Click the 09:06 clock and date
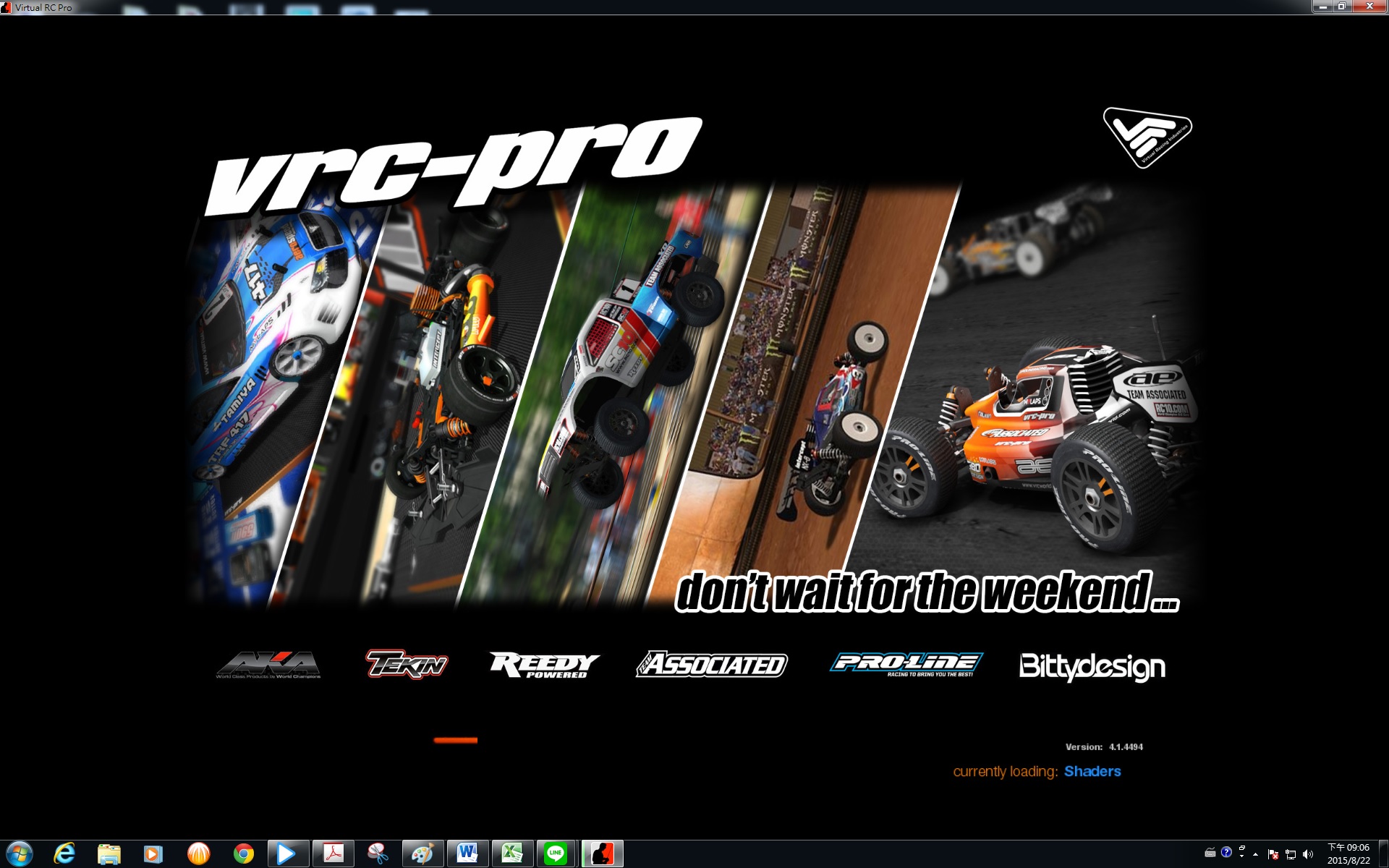 click(1348, 854)
